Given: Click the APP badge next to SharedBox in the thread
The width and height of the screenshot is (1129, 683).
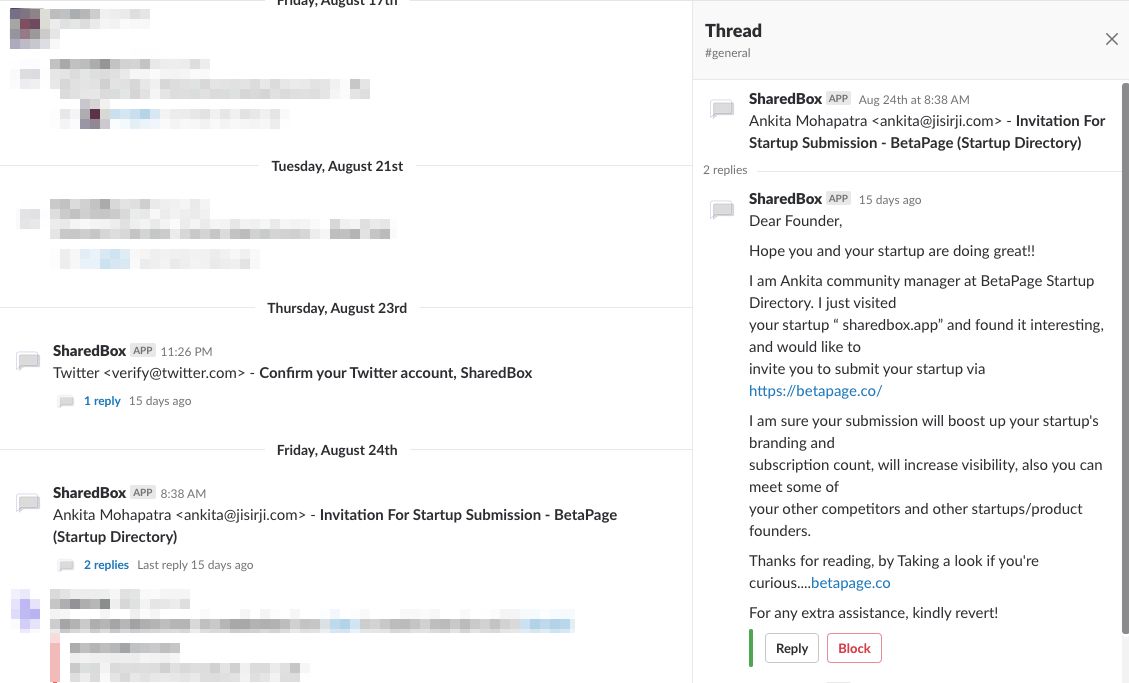Looking at the screenshot, I should tap(838, 98).
